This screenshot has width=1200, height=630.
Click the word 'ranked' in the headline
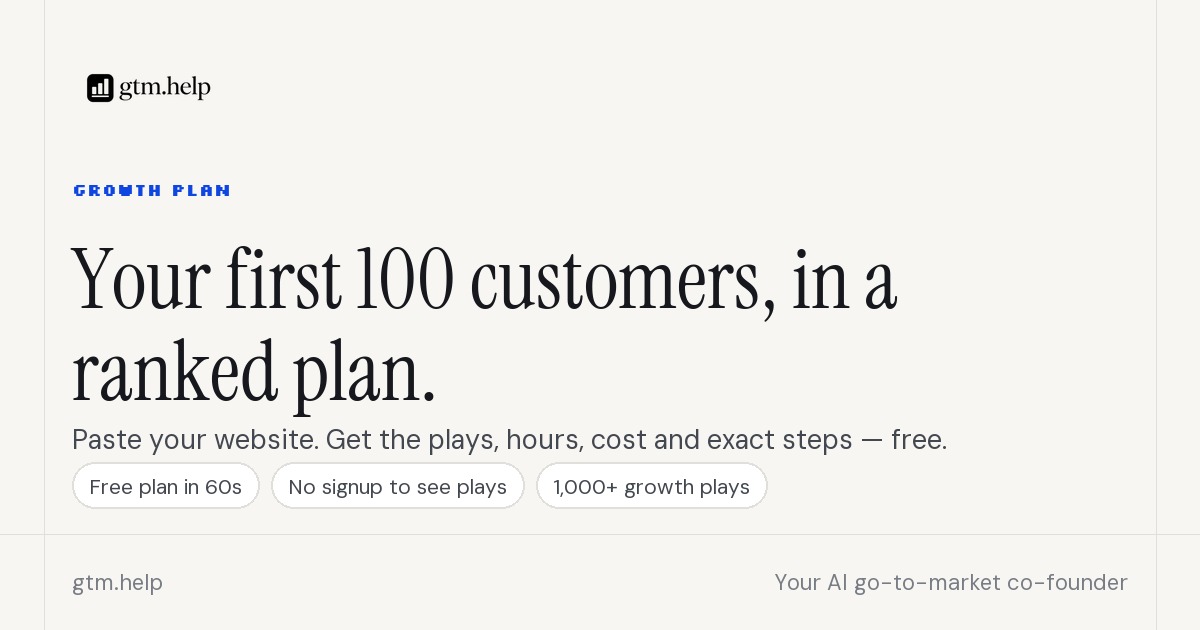[x=174, y=372]
